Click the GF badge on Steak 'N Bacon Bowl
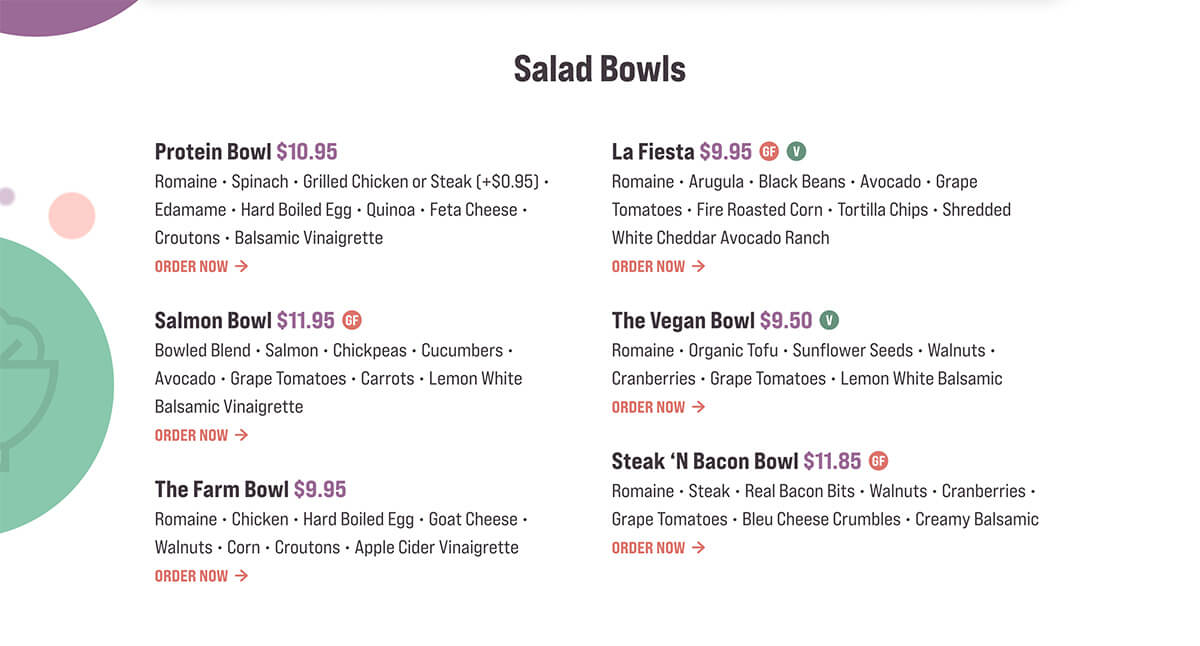 (878, 461)
